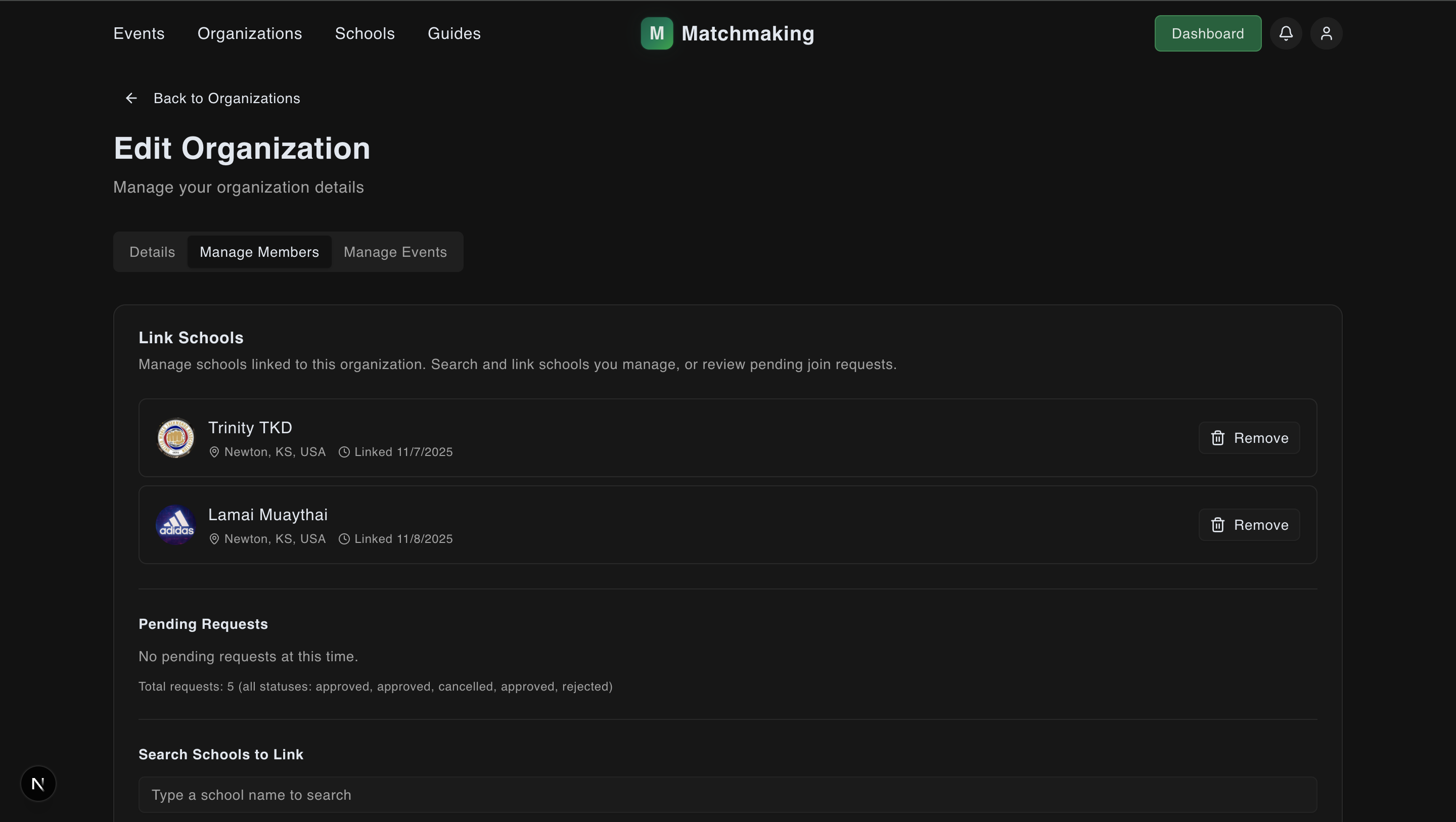Click the Trinity TKD school name
Screen dimensions: 1456x822
pos(250,428)
